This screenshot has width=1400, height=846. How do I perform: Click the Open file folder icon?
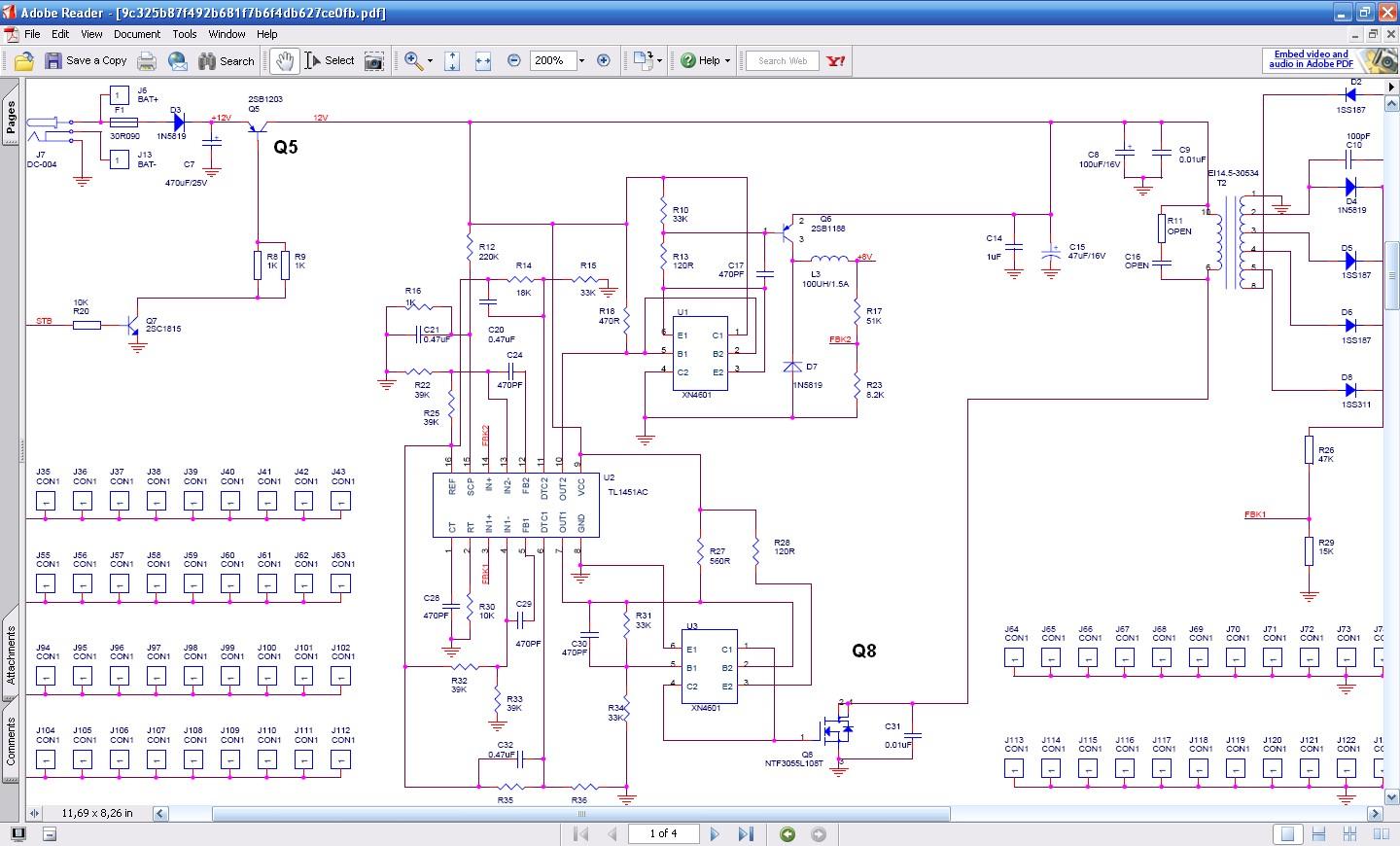click(x=23, y=61)
